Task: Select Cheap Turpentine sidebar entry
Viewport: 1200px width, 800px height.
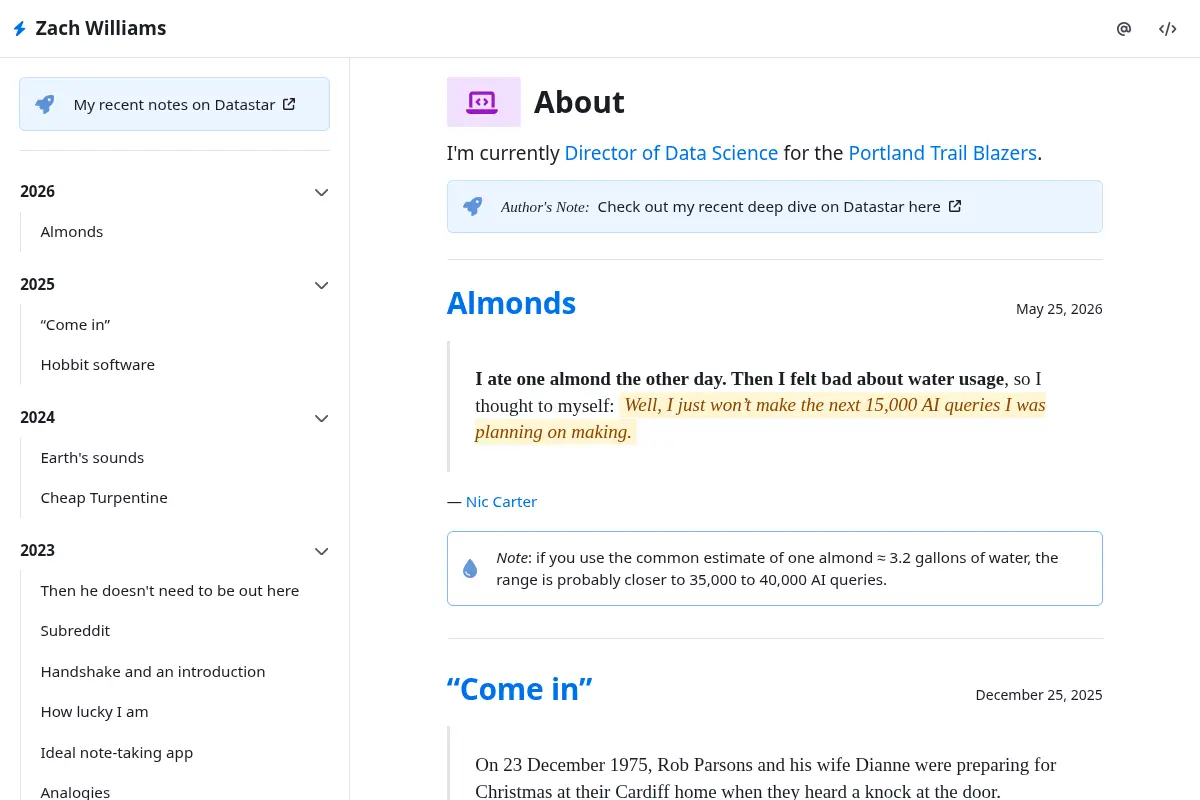Action: pos(104,498)
